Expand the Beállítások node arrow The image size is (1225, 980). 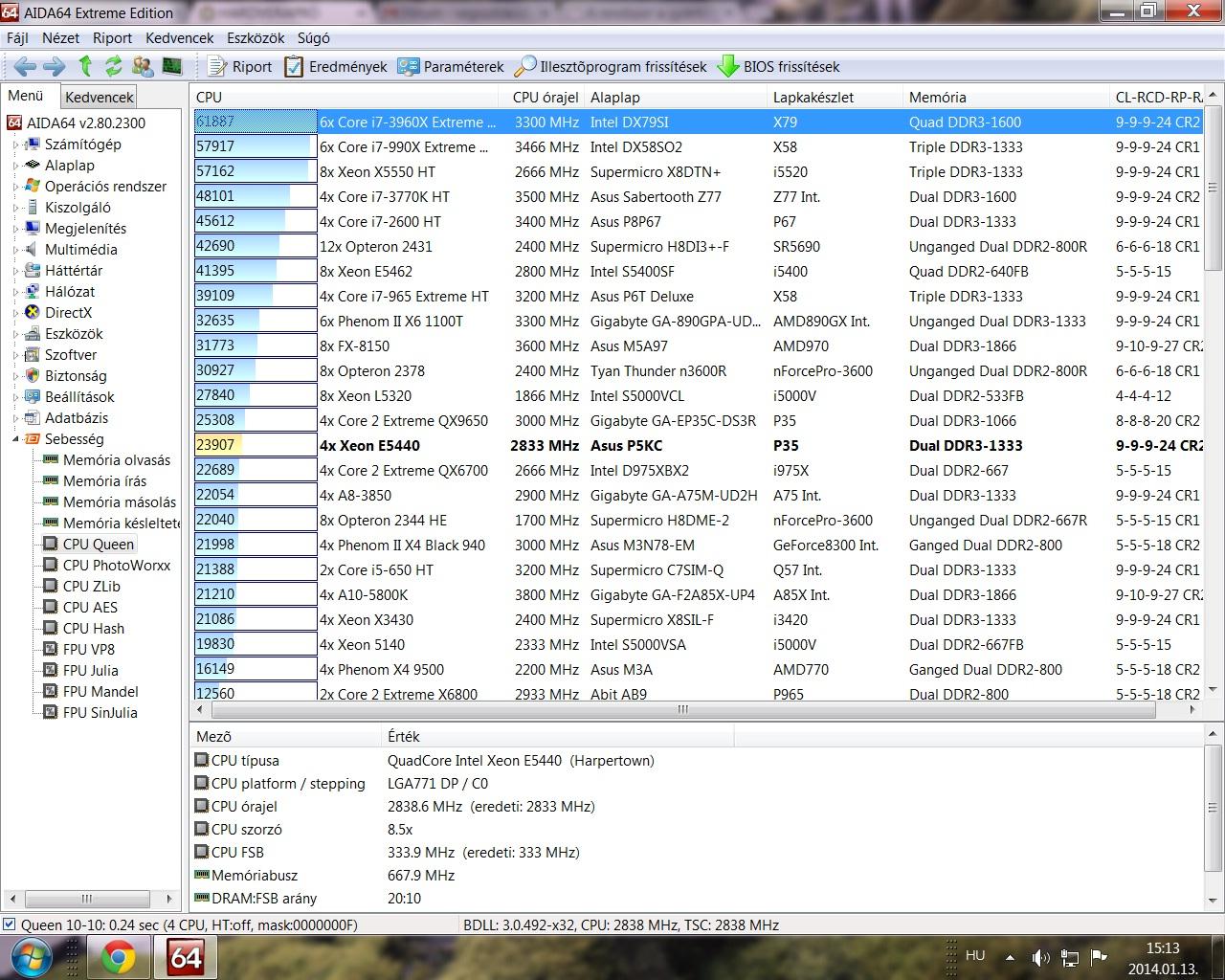[x=15, y=397]
